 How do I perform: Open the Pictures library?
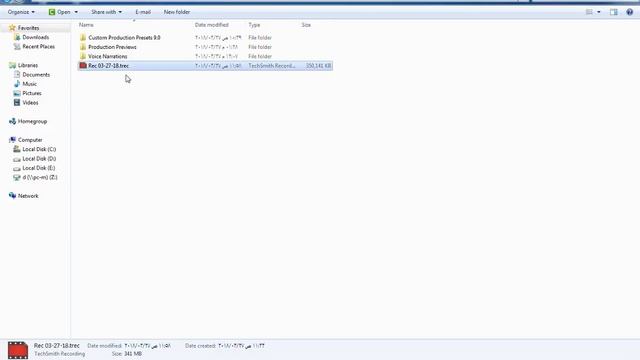tap(32, 93)
